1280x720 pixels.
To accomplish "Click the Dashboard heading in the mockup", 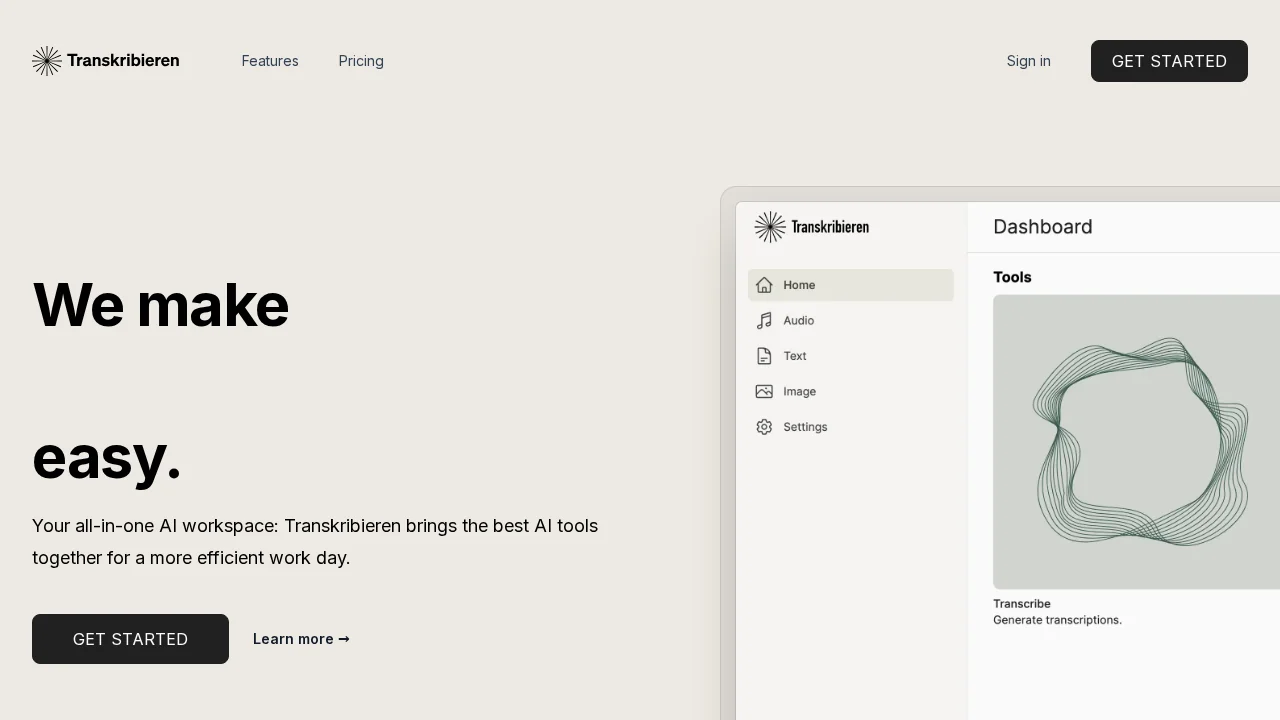I will tap(1043, 227).
